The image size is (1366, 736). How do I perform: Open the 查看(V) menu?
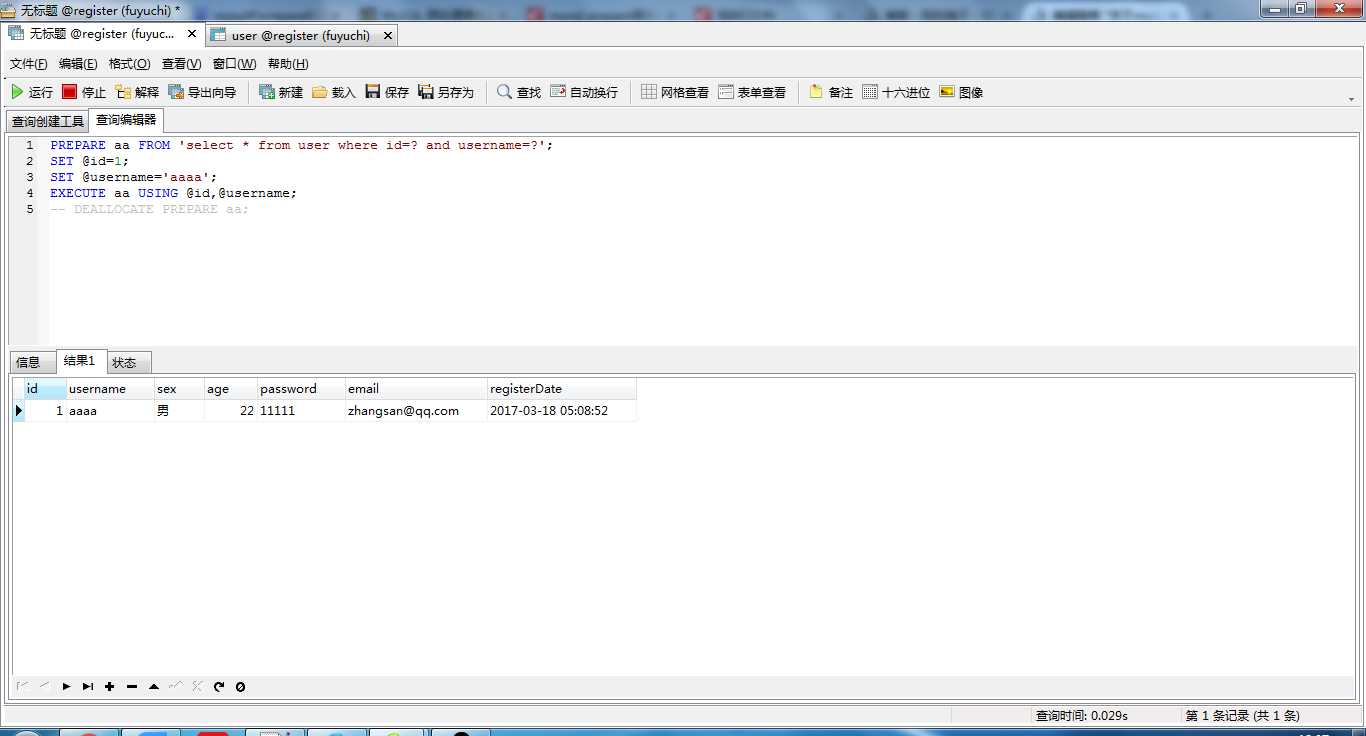(182, 64)
